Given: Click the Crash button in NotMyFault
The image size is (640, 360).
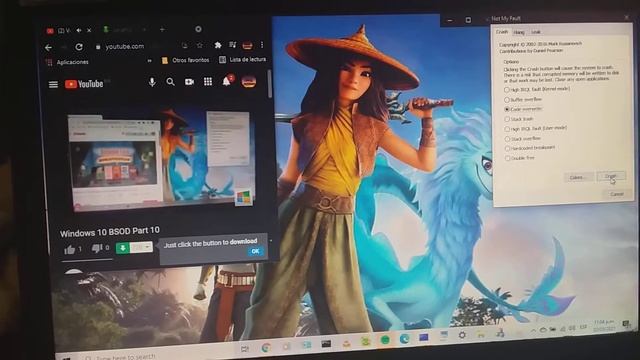Looking at the screenshot, I should tap(611, 176).
